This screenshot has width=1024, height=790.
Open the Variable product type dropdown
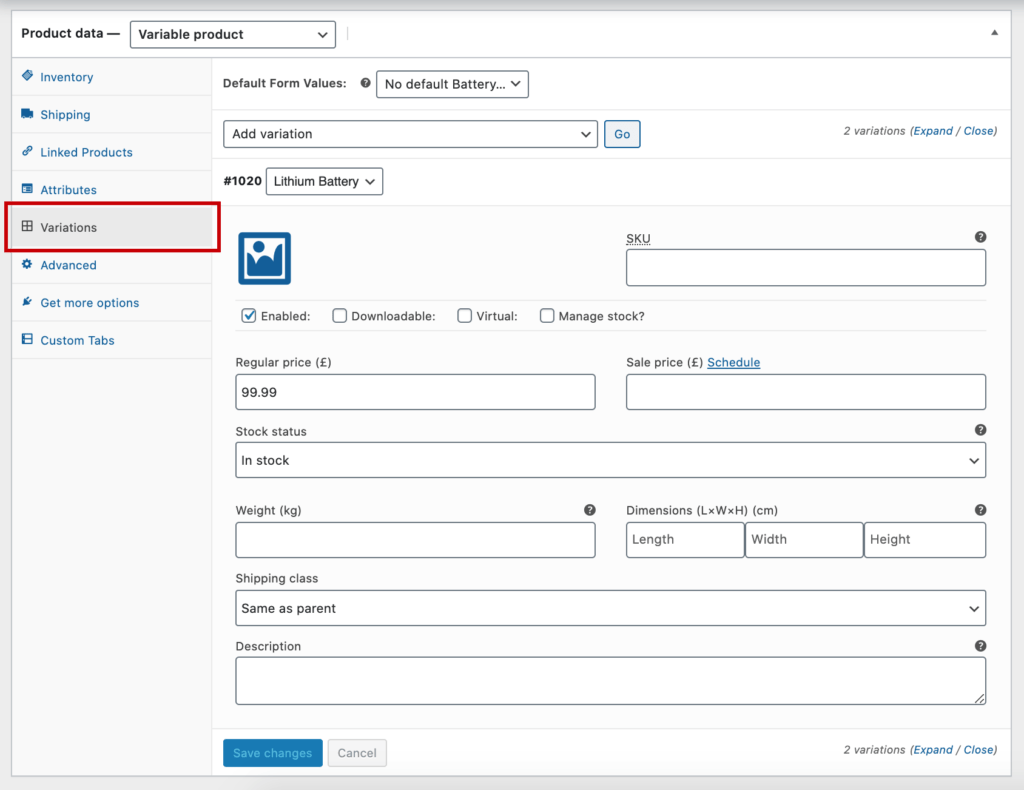pos(232,34)
